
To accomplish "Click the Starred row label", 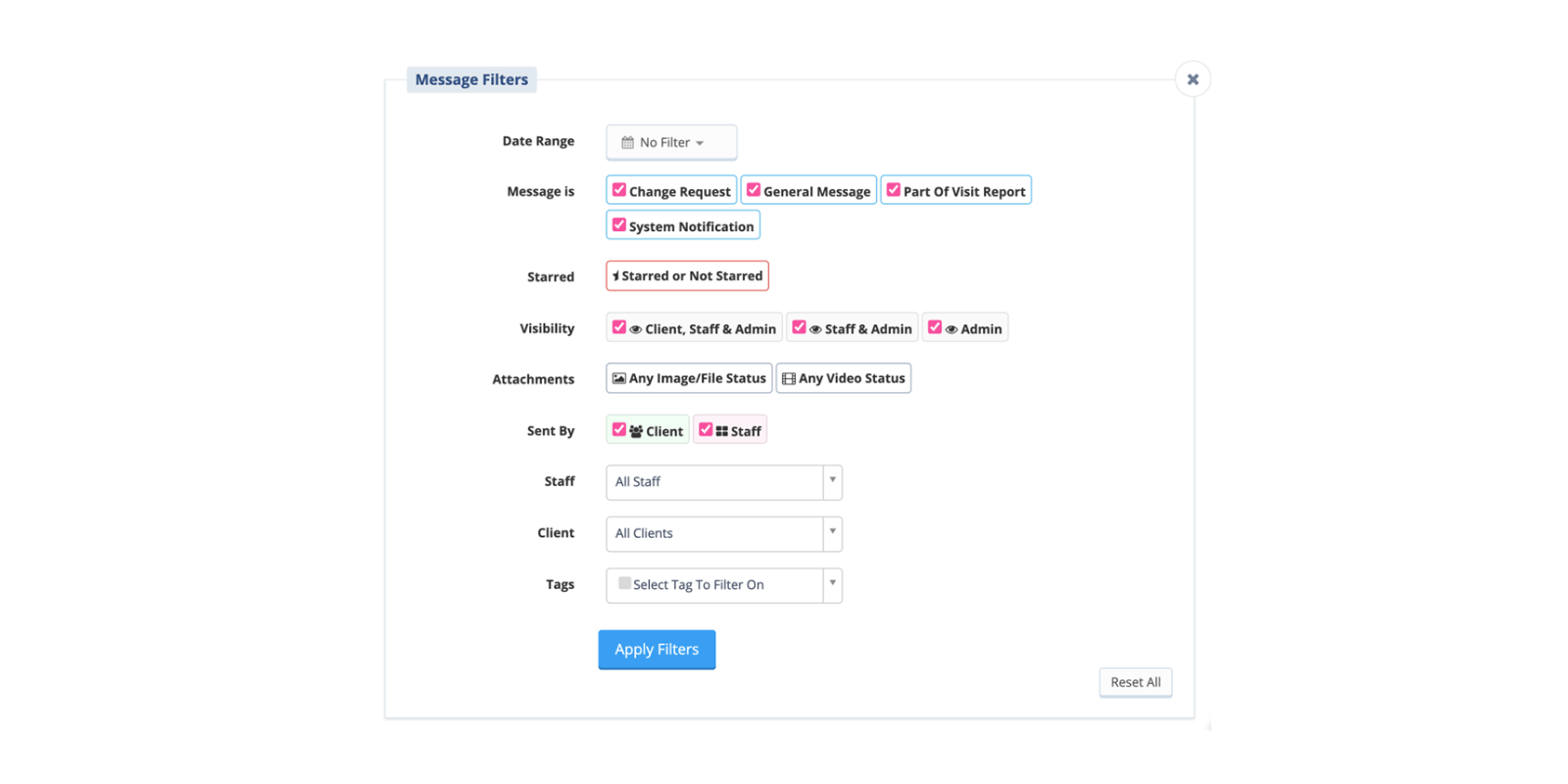I will (551, 277).
